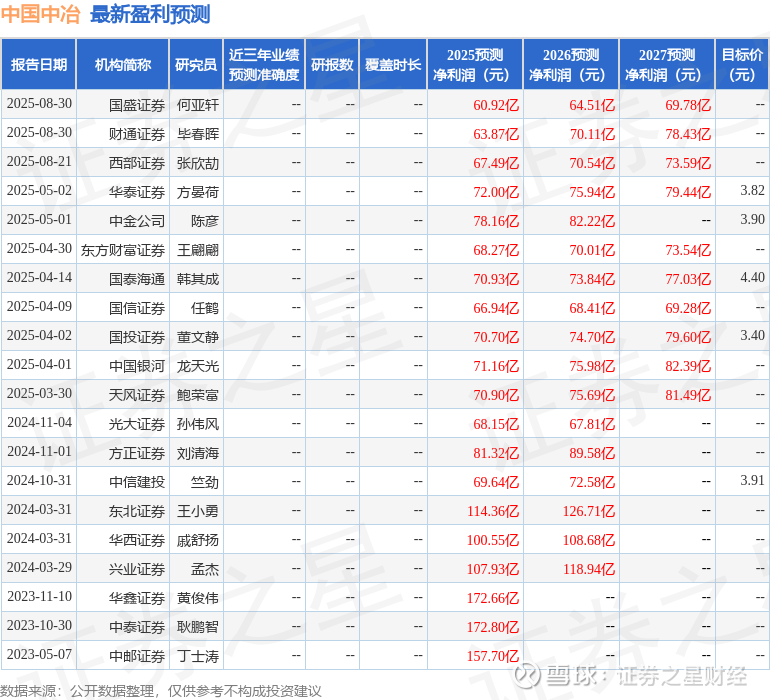
Task: Click the 2023-10-30 report date
Action: tap(39, 625)
